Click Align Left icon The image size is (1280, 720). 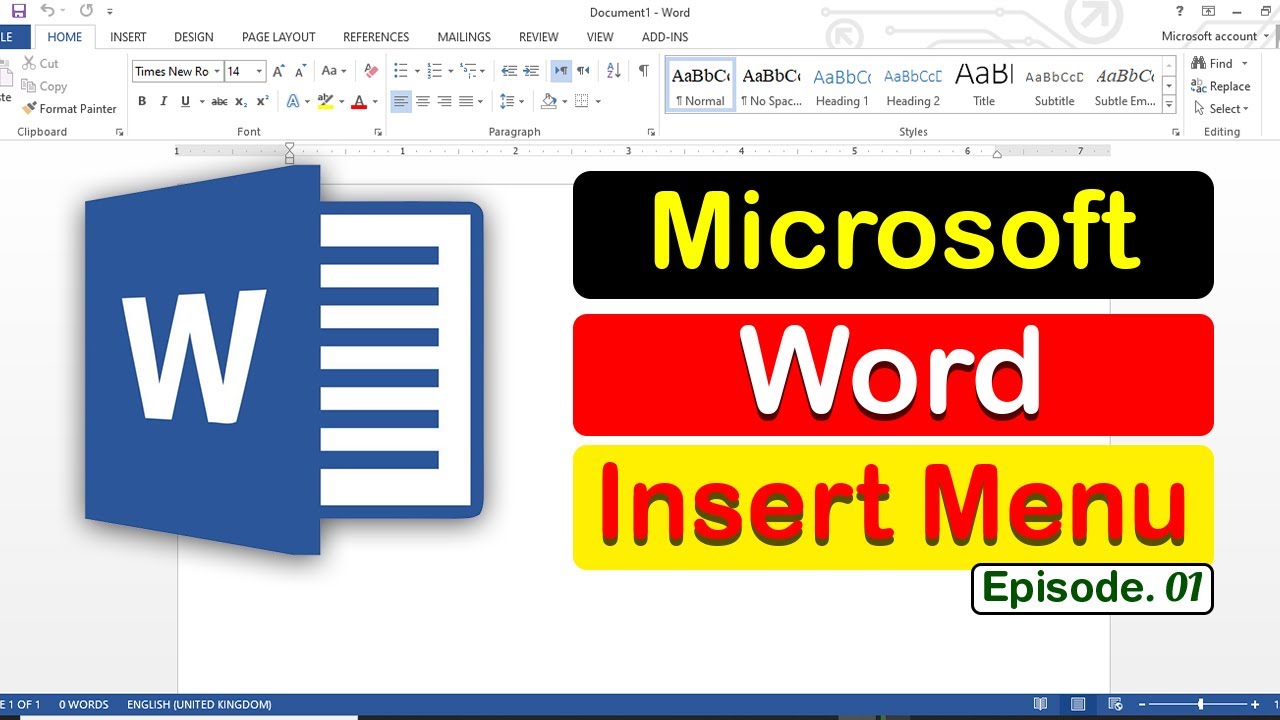tap(401, 101)
